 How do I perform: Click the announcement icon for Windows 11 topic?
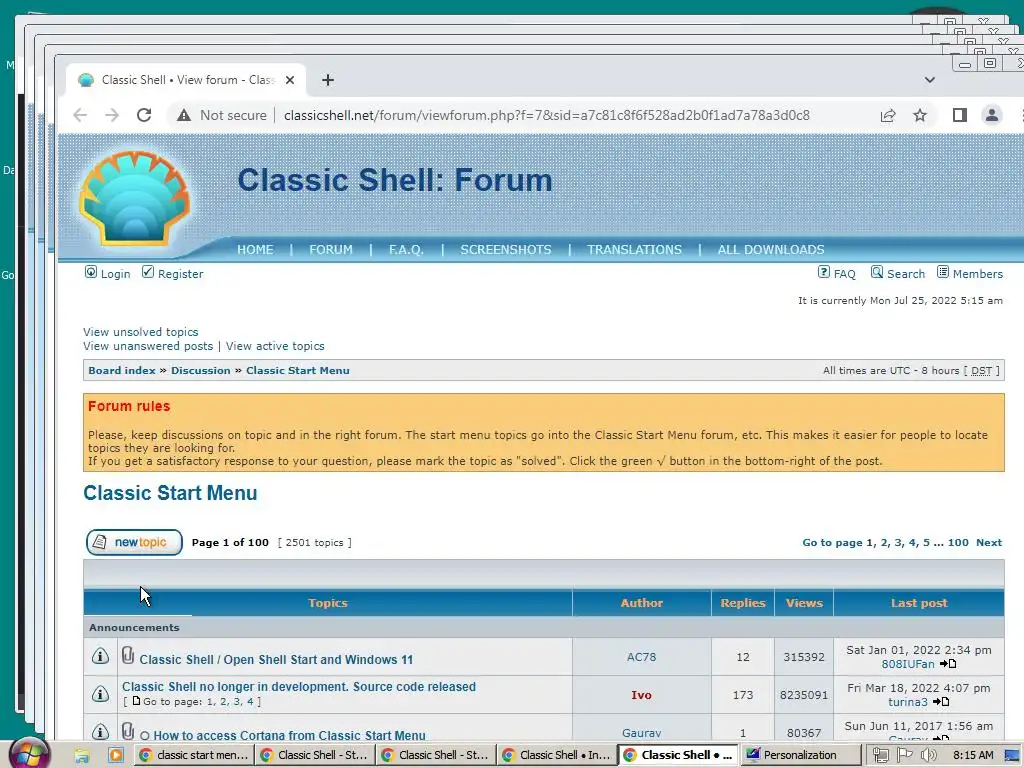pyautogui.click(x=100, y=656)
